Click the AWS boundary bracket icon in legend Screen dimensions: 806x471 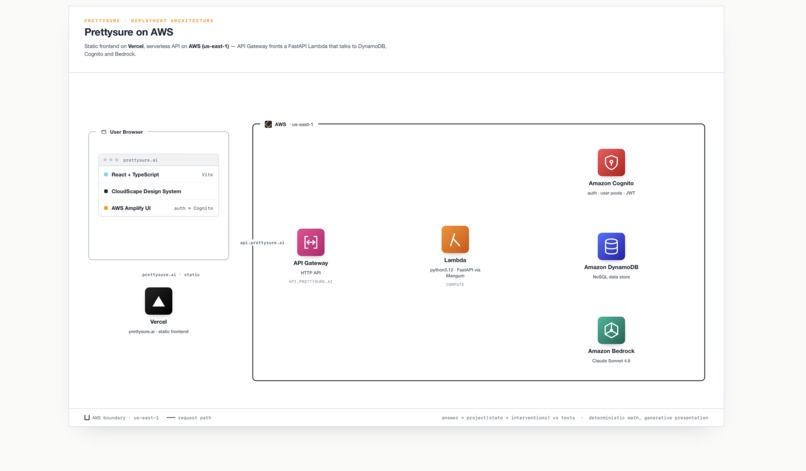[87, 418]
